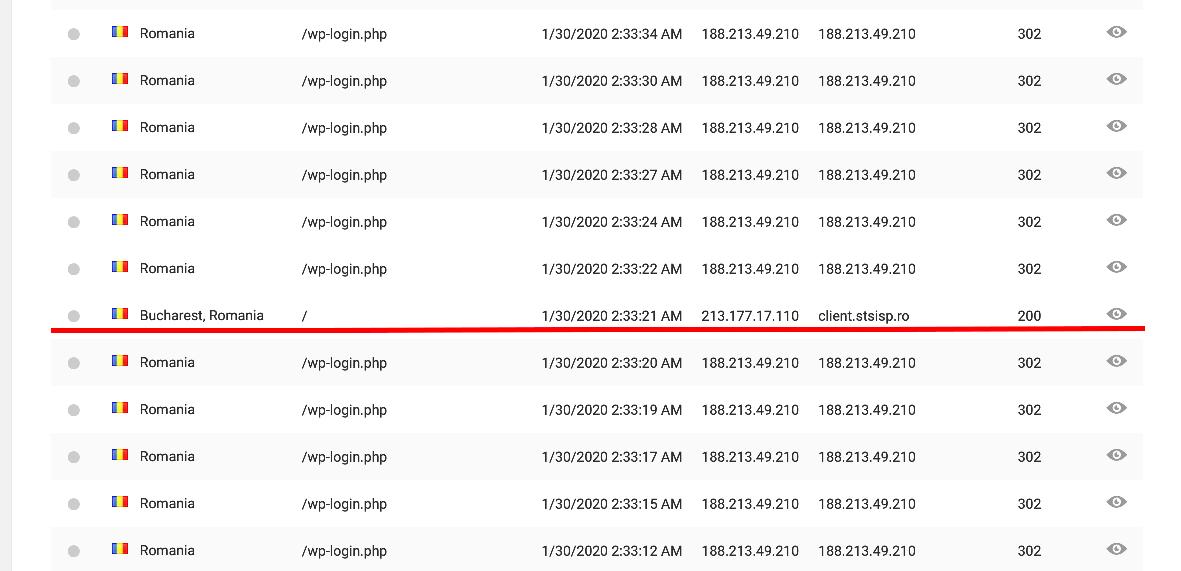1181x571 pixels.
Task: Open the /wp-login.php path at 2:33:27 AM
Action: pyautogui.click(x=344, y=175)
